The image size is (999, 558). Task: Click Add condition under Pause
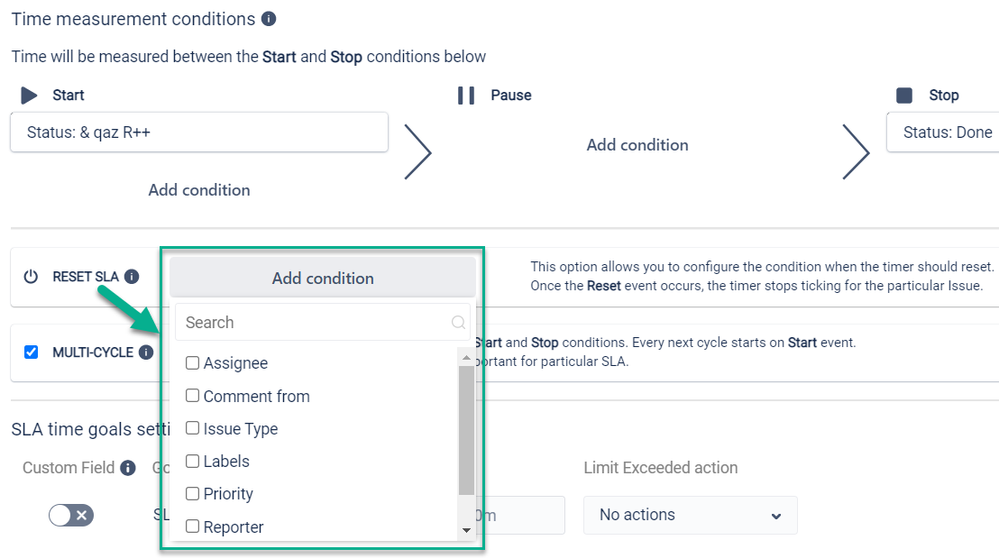(x=637, y=145)
